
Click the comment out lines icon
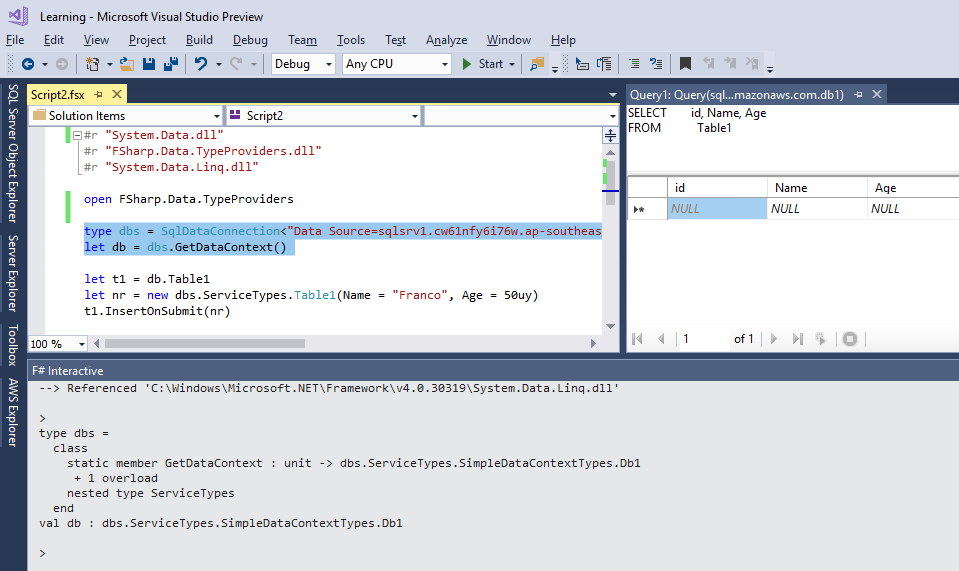634,64
